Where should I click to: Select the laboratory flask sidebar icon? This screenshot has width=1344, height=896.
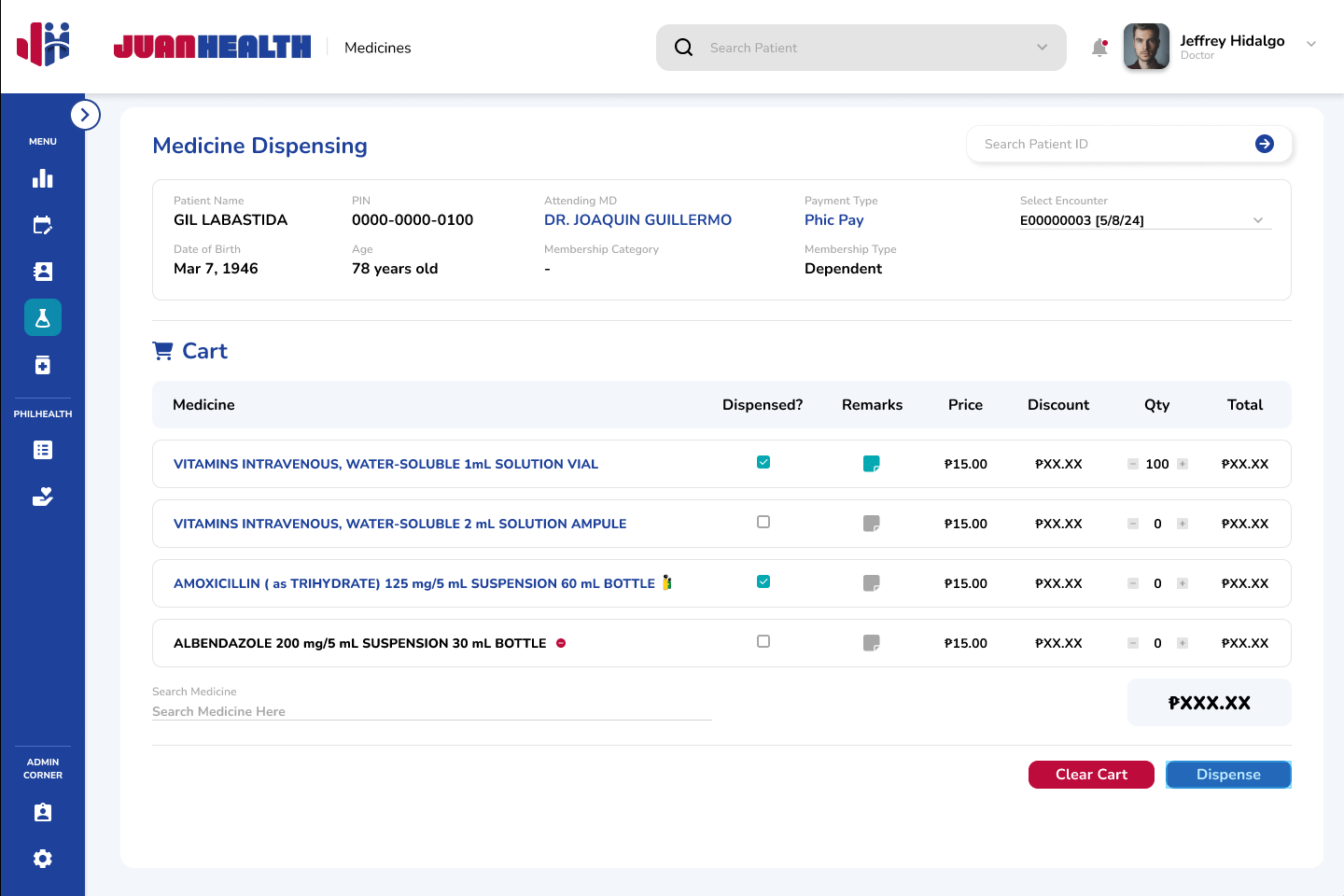point(43,317)
